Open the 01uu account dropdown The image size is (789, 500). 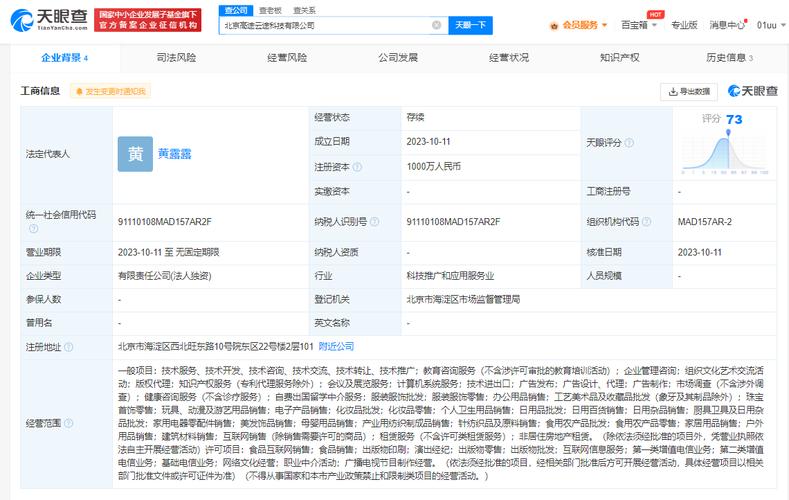click(771, 25)
